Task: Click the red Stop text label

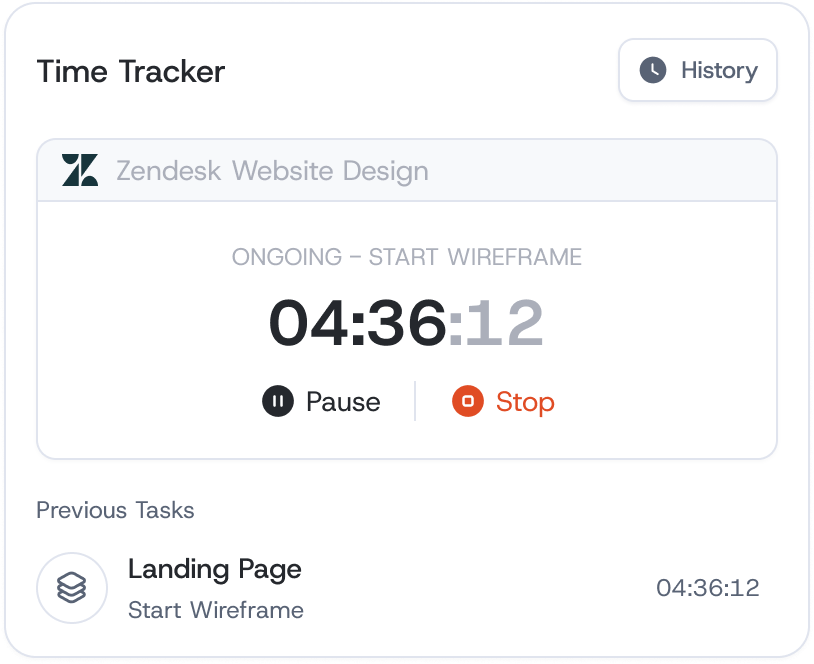Action: point(525,402)
